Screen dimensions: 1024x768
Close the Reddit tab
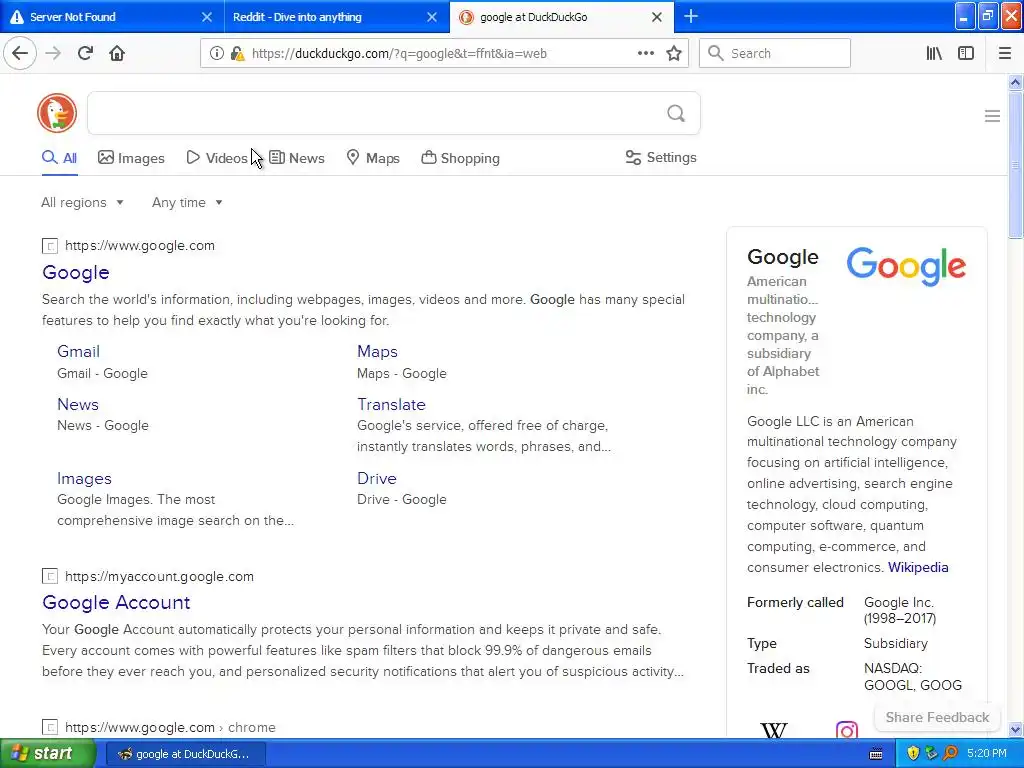tap(432, 17)
